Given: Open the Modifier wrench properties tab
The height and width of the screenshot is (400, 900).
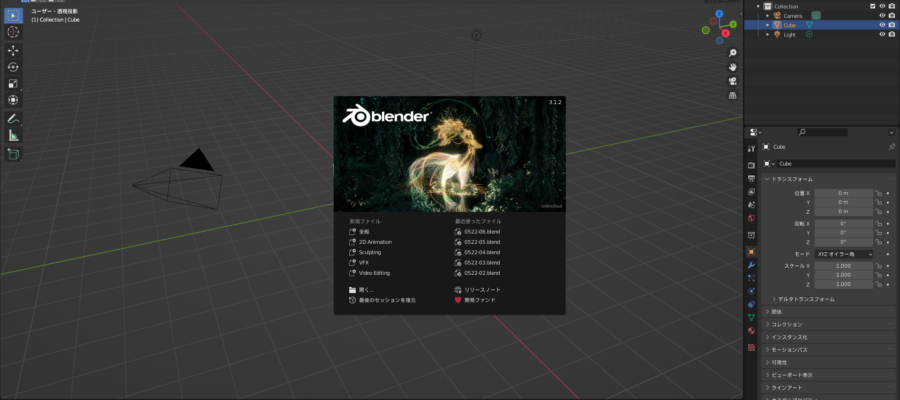Looking at the screenshot, I should 751,265.
